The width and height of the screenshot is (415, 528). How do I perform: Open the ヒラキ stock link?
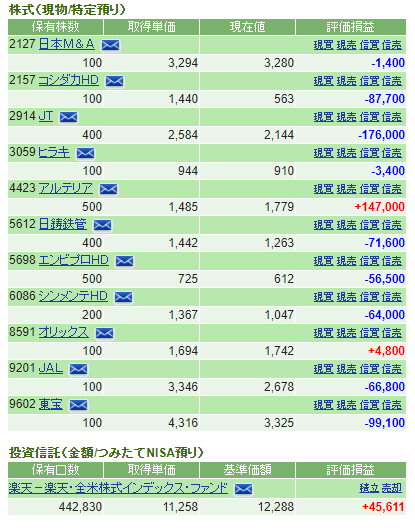(x=54, y=152)
